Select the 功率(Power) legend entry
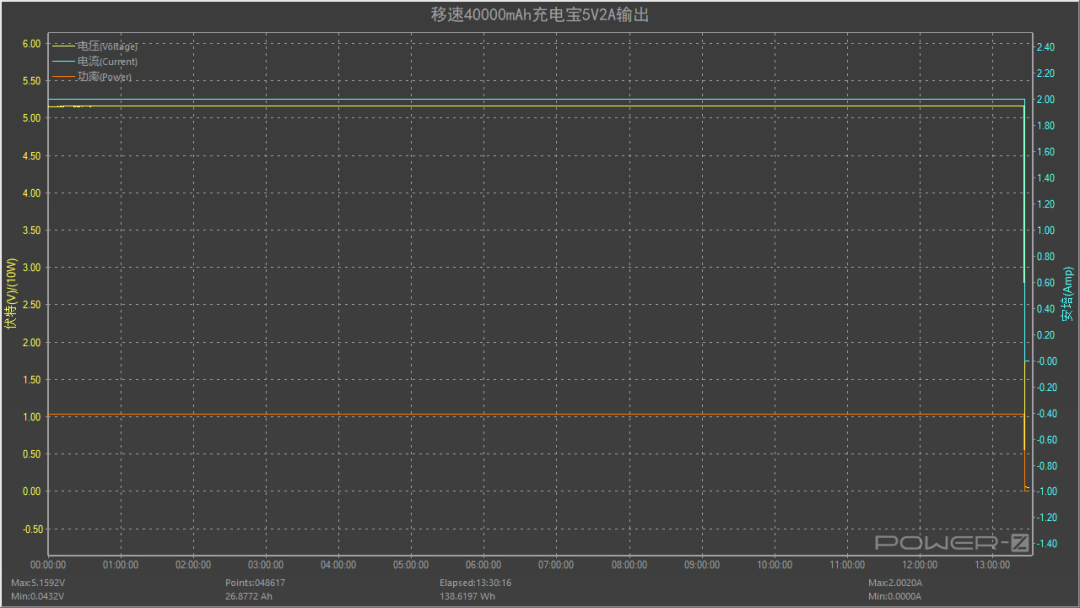 pyautogui.click(x=92, y=76)
